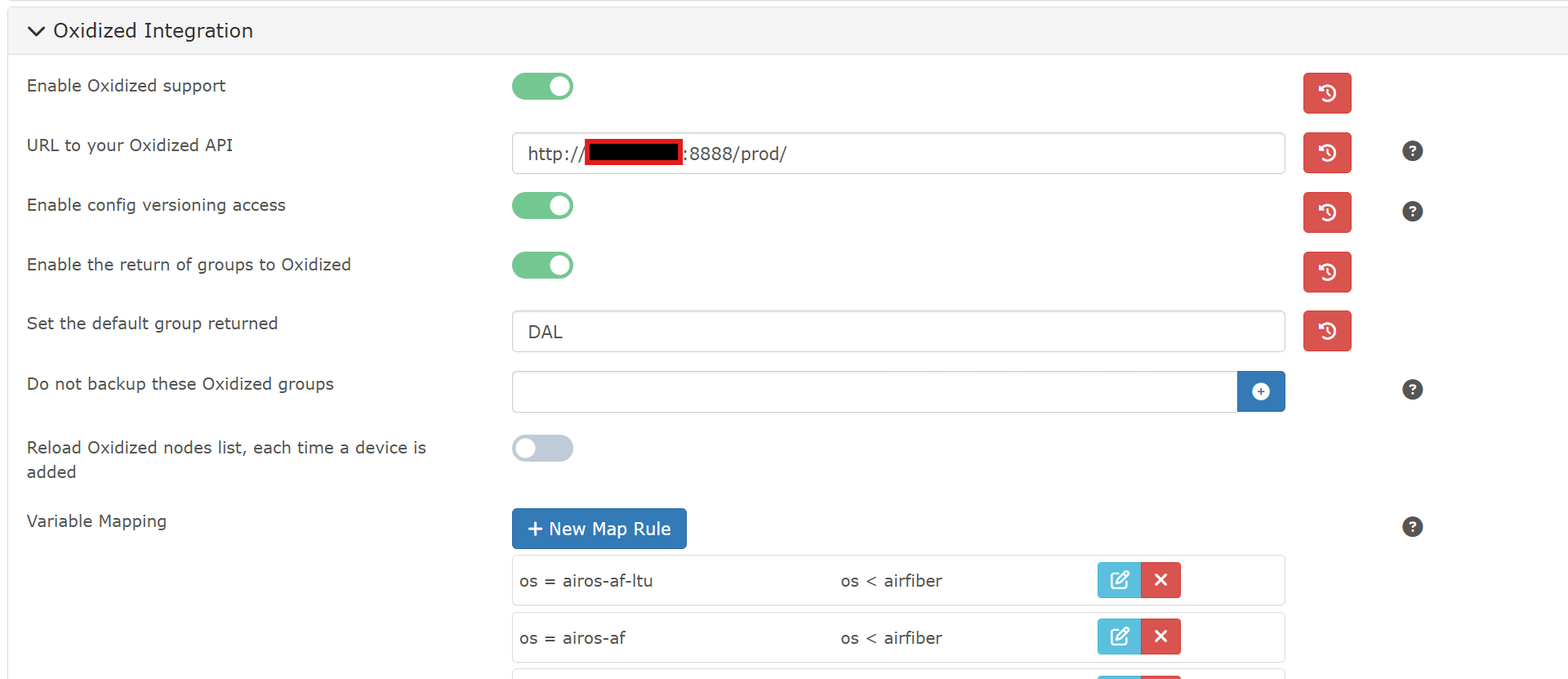Show help for Oxidized API URL
The image size is (1568, 679).
(1412, 151)
